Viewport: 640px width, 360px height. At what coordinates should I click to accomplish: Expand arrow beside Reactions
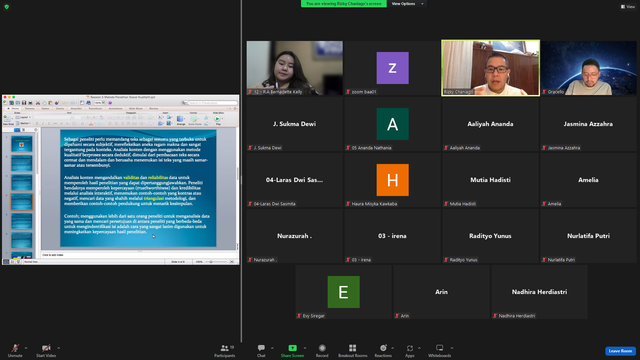(x=393, y=348)
